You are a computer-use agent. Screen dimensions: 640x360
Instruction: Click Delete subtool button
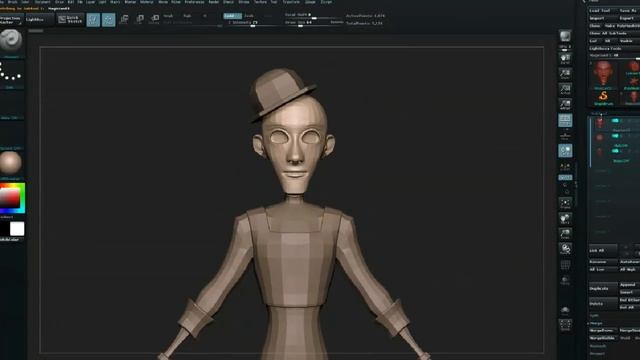[602, 304]
